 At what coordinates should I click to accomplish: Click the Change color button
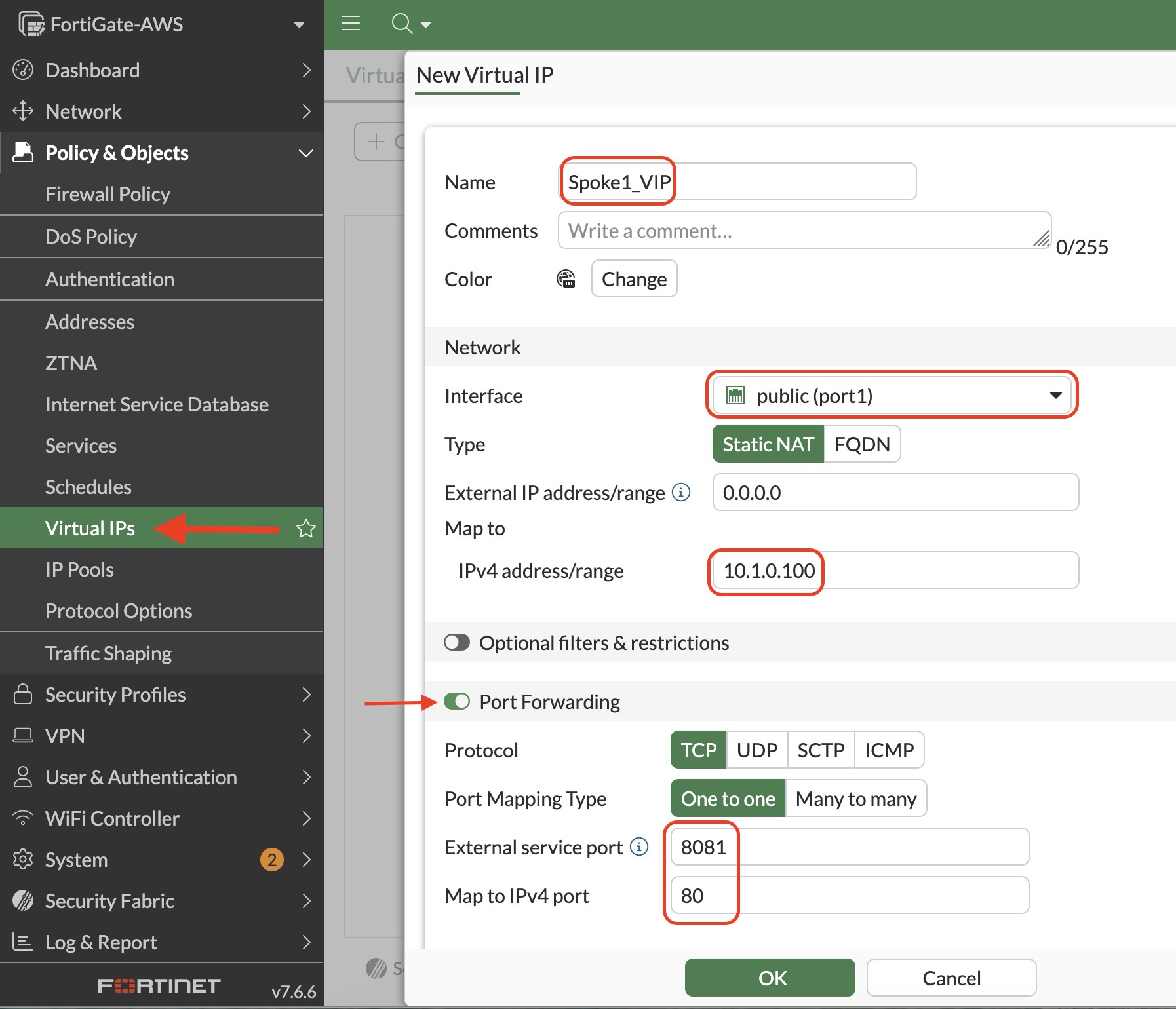634,279
